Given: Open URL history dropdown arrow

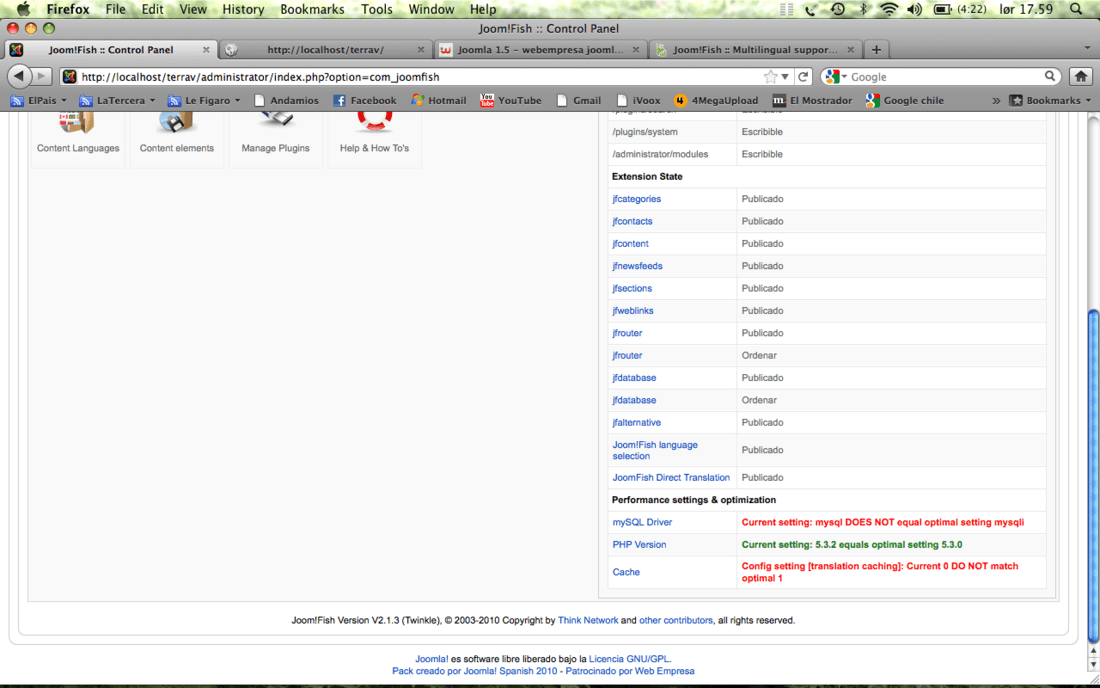Looking at the screenshot, I should pyautogui.click(x=785, y=77).
